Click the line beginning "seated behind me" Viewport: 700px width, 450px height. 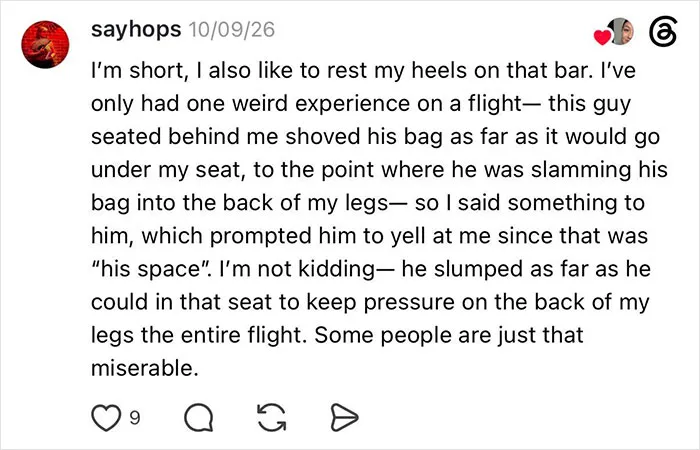(x=375, y=137)
